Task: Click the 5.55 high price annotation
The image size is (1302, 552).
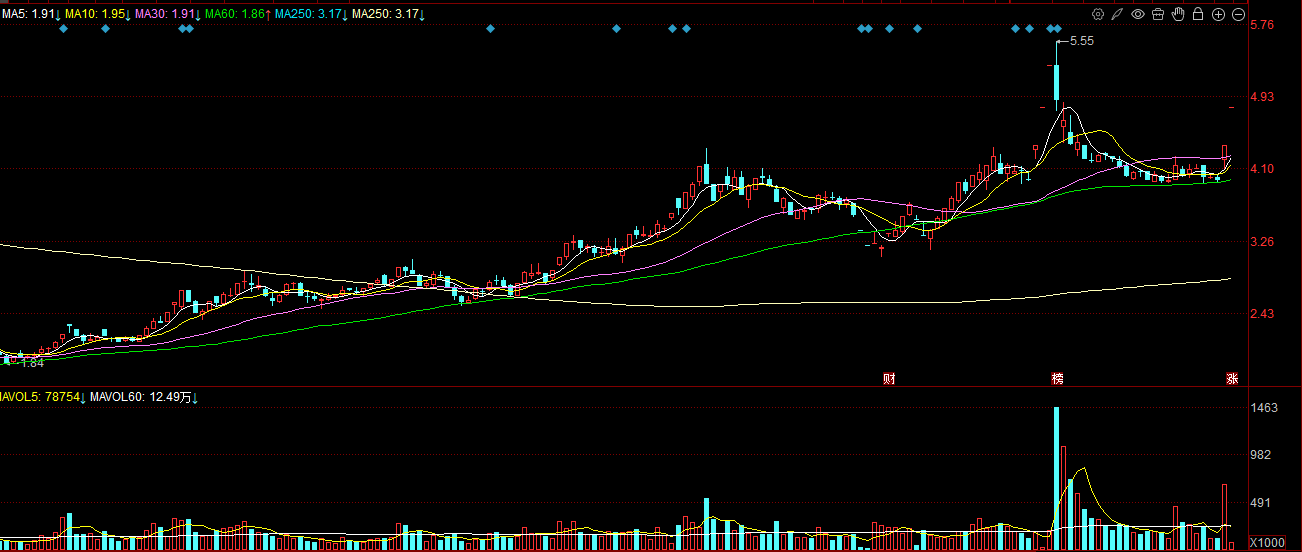Action: 1081,41
